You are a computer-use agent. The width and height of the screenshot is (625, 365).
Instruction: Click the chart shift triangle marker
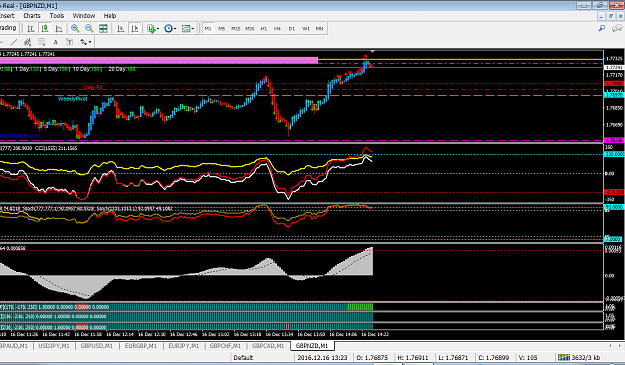[372, 51]
